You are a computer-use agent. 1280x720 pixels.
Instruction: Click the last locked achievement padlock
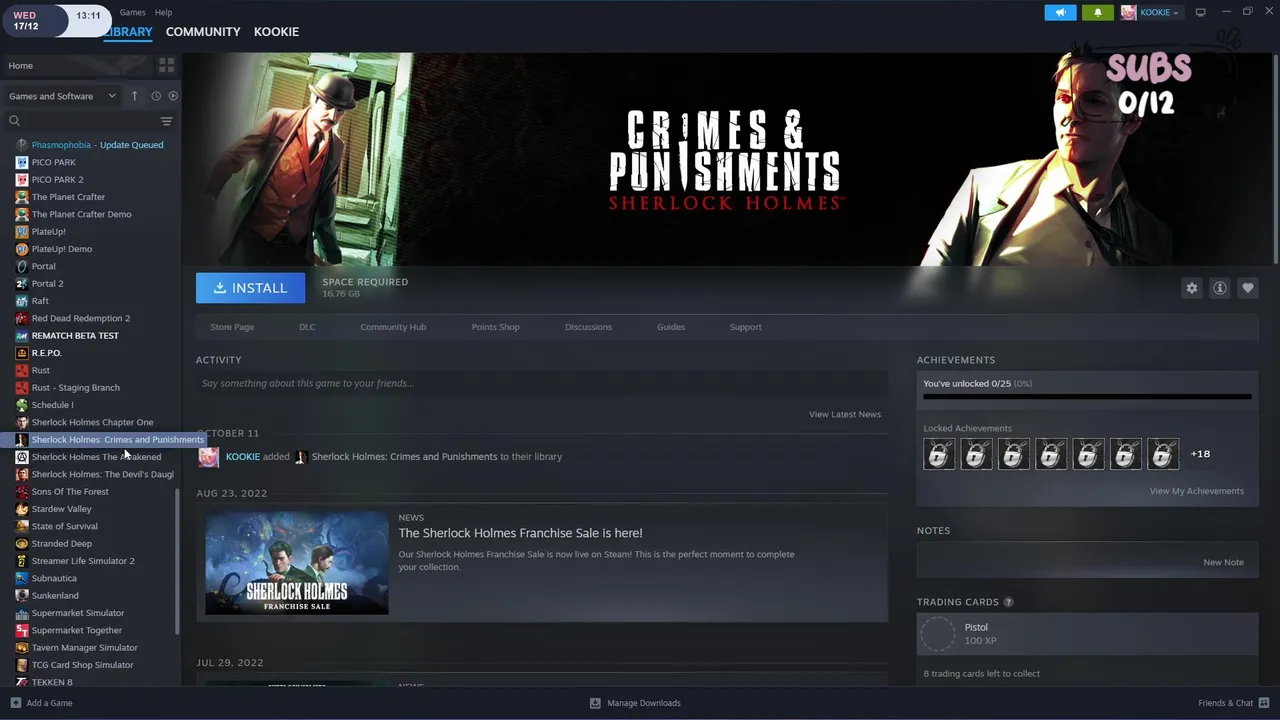(1163, 454)
